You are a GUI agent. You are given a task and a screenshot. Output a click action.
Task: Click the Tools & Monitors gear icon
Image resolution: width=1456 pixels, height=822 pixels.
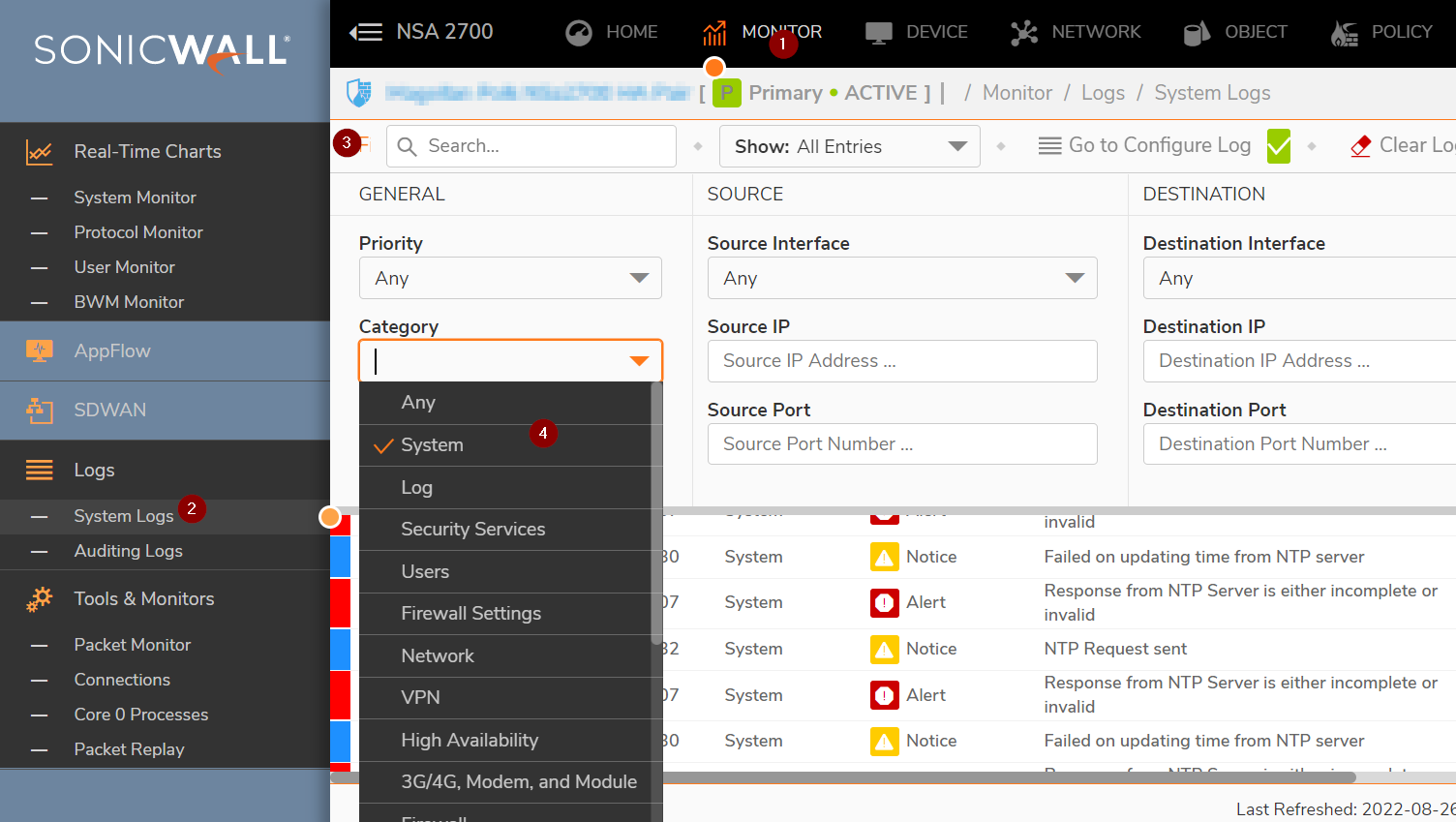click(40, 599)
